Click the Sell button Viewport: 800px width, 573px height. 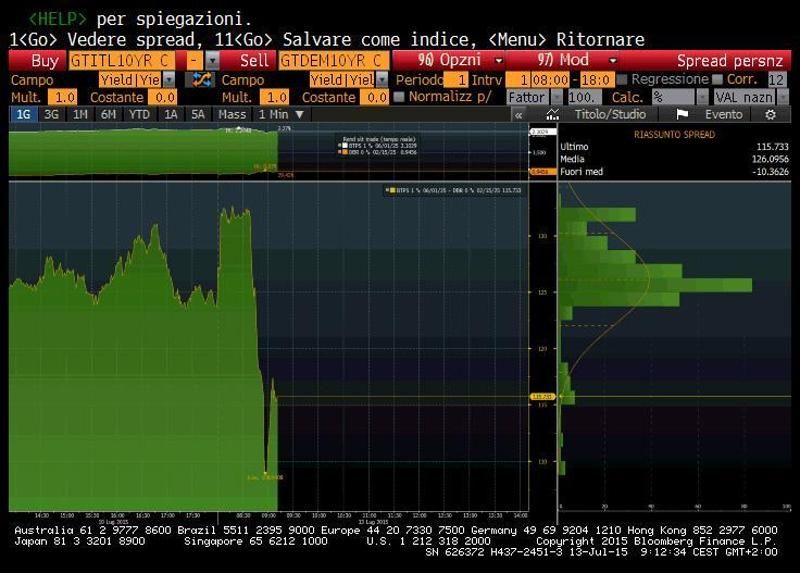click(x=255, y=60)
